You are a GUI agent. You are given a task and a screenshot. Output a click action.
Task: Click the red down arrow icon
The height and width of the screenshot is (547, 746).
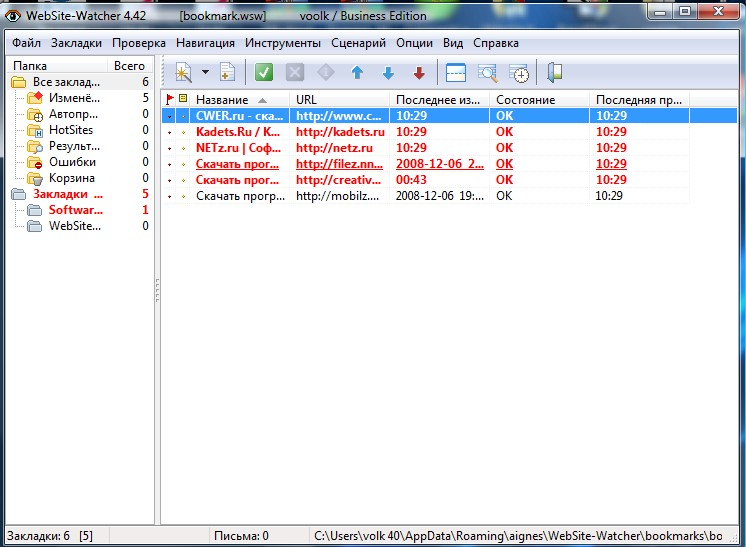click(419, 73)
